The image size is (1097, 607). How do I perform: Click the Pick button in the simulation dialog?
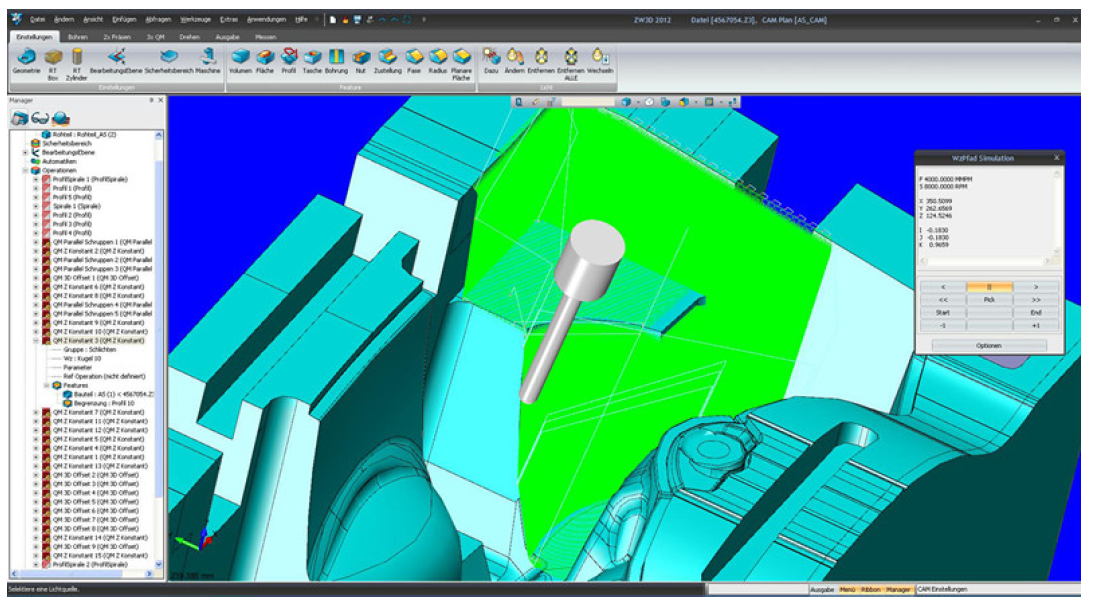[989, 298]
